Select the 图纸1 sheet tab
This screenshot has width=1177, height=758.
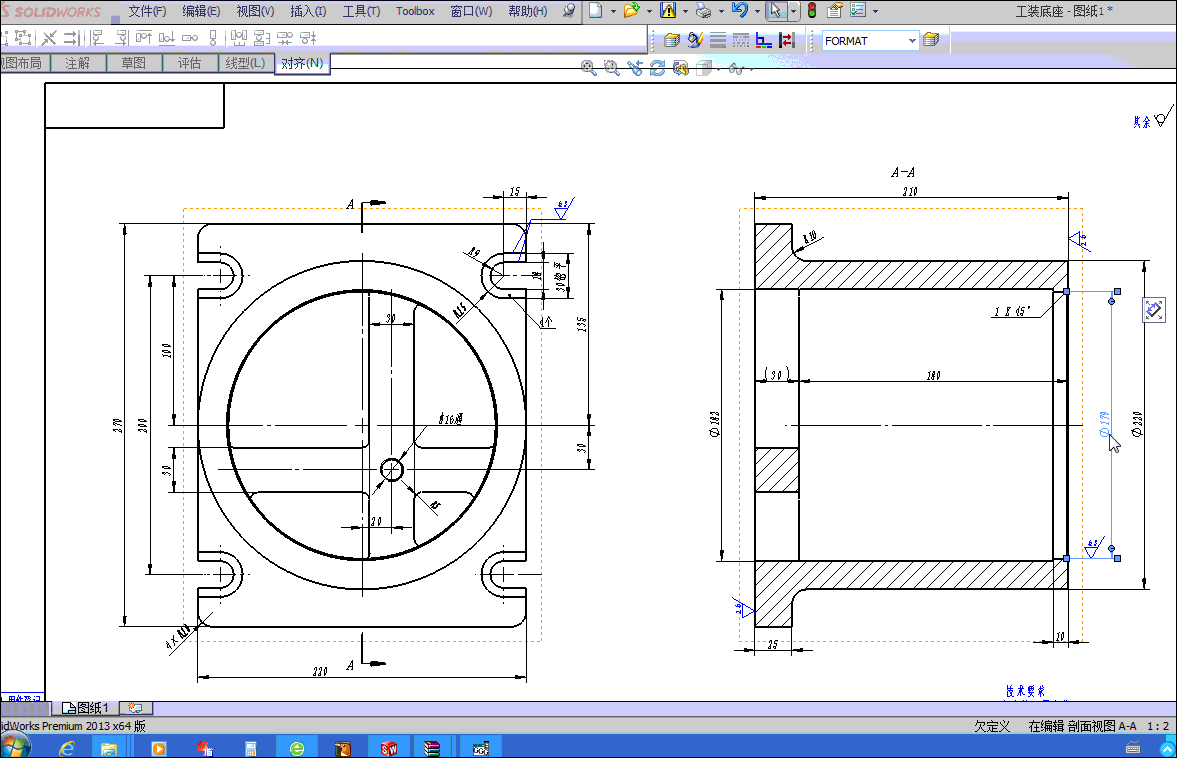(86, 708)
